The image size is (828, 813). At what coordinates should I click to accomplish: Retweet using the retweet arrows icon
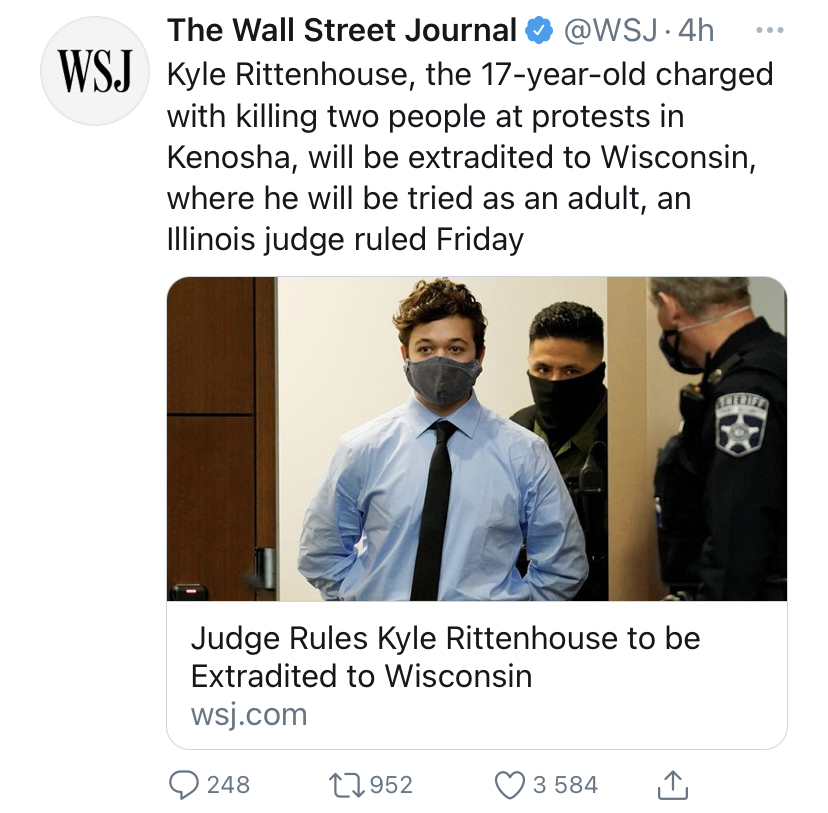pyautogui.click(x=346, y=785)
